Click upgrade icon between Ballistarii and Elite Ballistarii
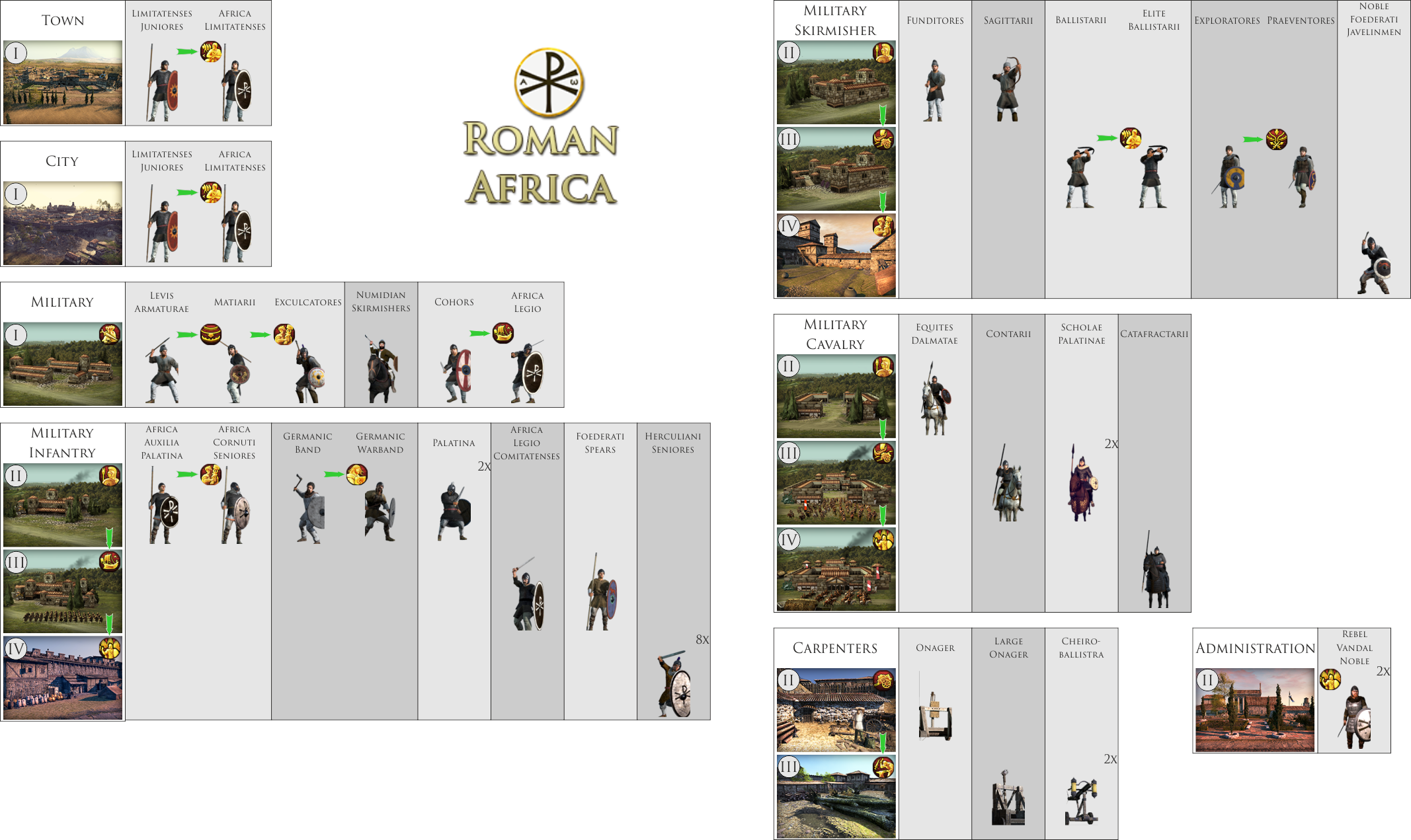 click(1131, 138)
